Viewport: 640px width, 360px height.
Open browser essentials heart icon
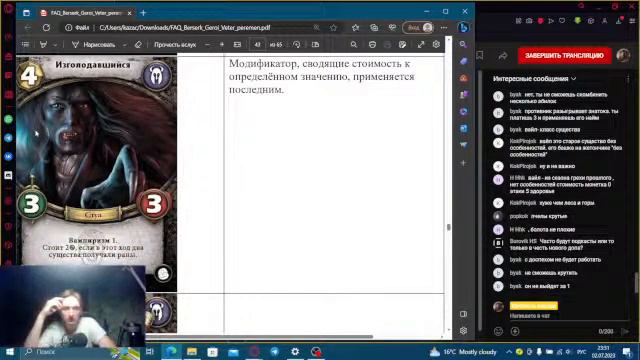(392, 27)
